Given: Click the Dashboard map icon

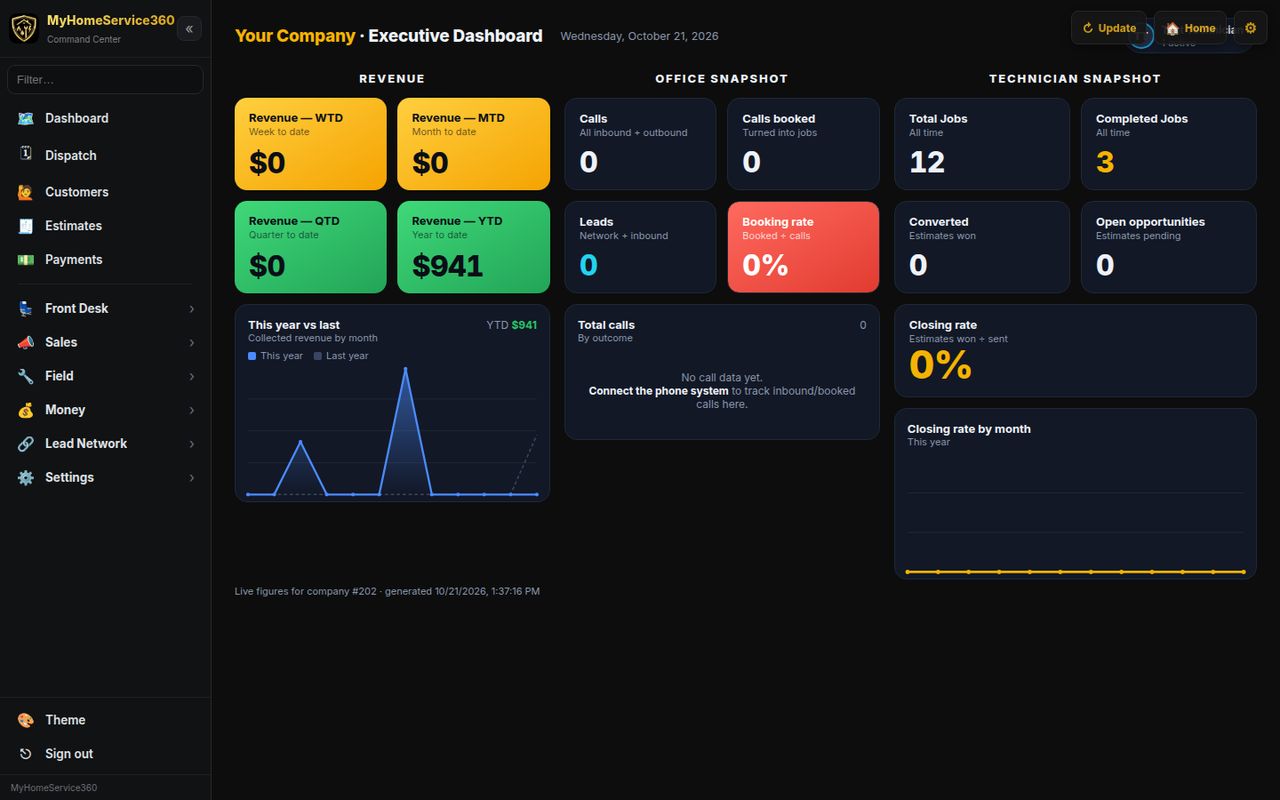Looking at the screenshot, I should click(x=25, y=118).
